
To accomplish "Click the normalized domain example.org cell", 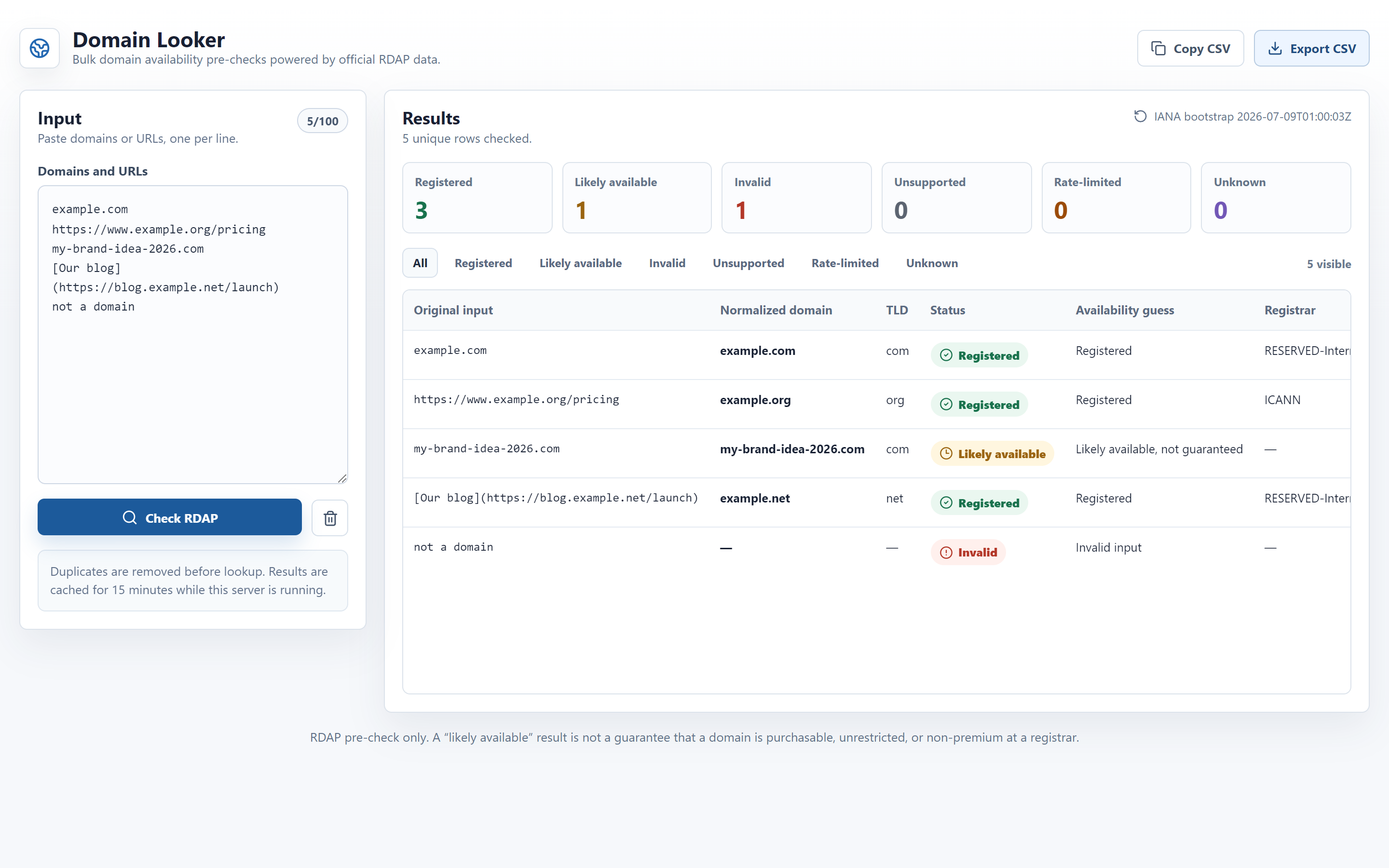I will 755,400.
